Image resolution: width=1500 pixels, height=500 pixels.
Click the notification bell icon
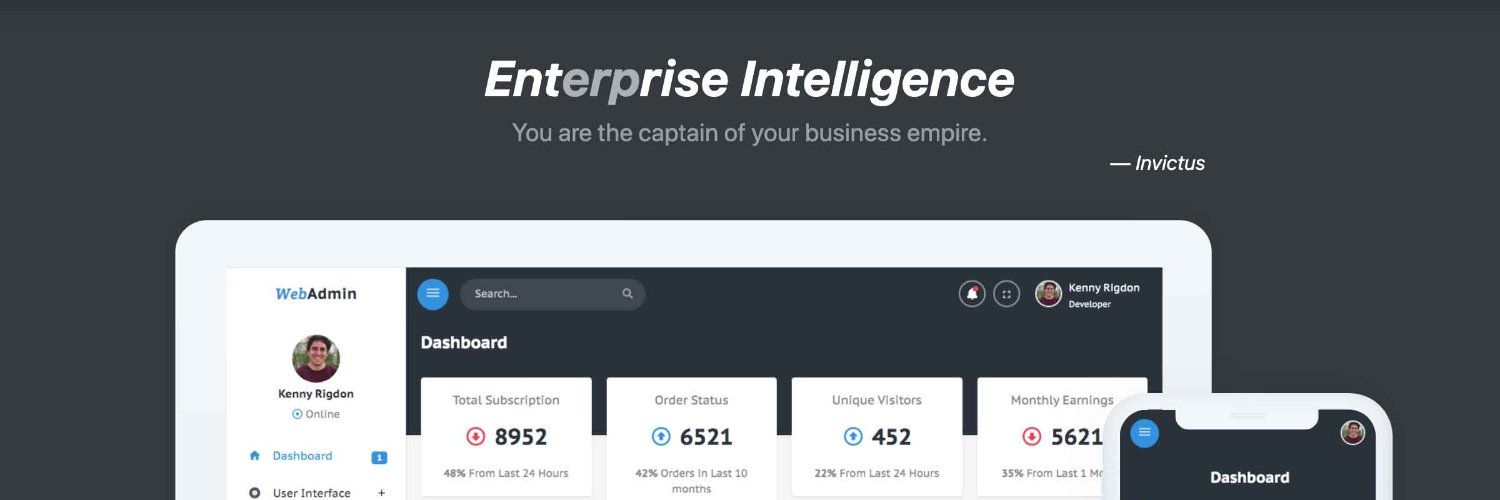(x=972, y=294)
